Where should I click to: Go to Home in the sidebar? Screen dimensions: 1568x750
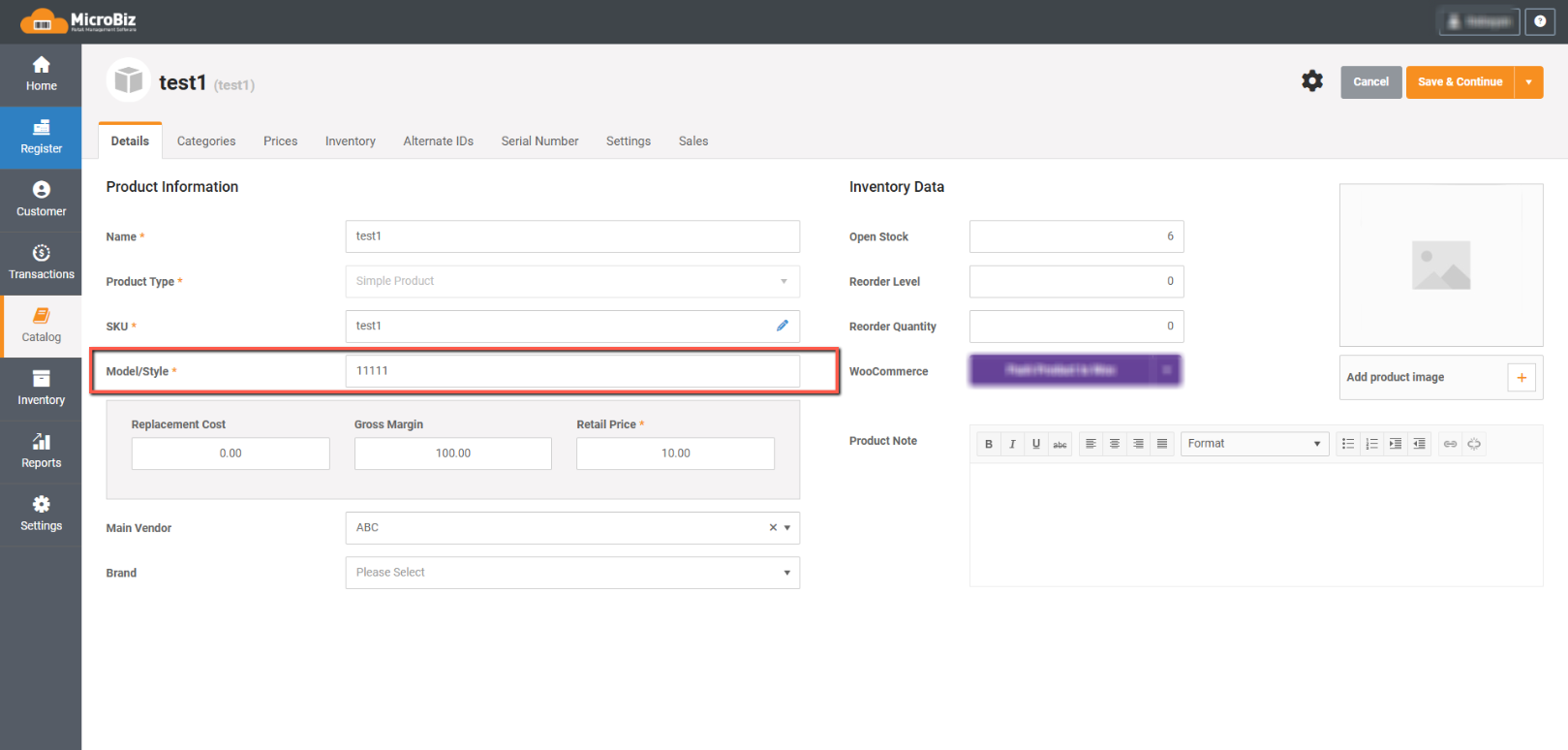41,75
